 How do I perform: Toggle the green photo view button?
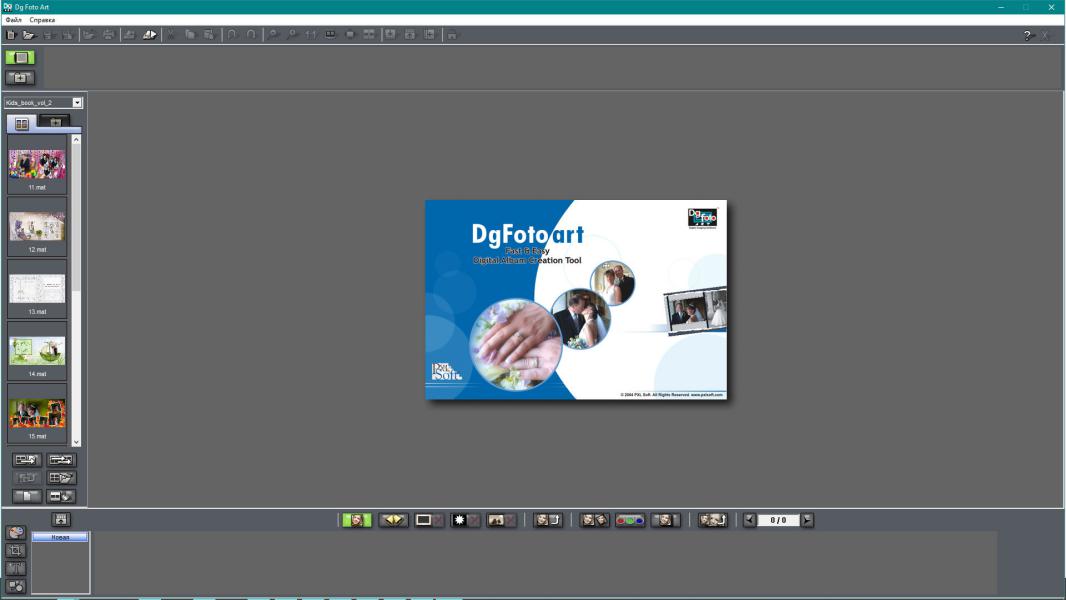point(357,520)
